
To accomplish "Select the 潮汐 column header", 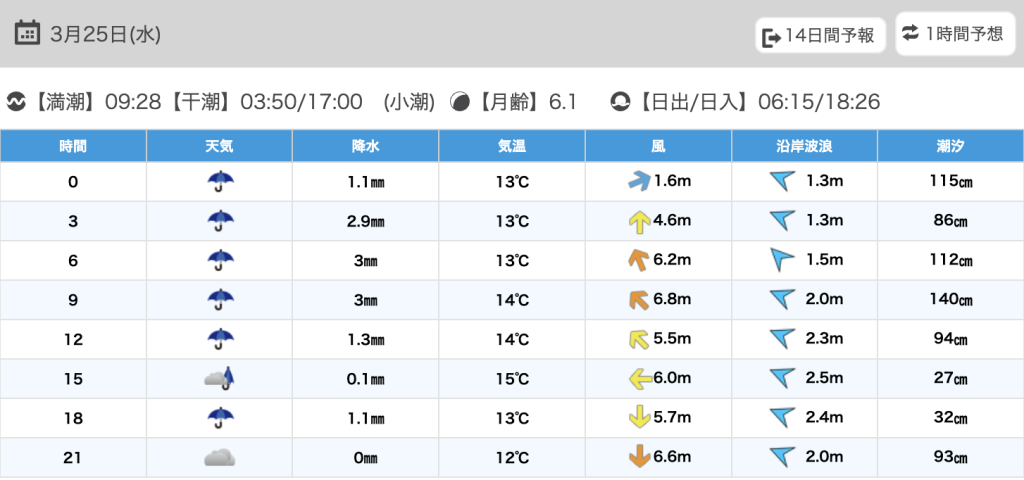I will pyautogui.click(x=950, y=146).
